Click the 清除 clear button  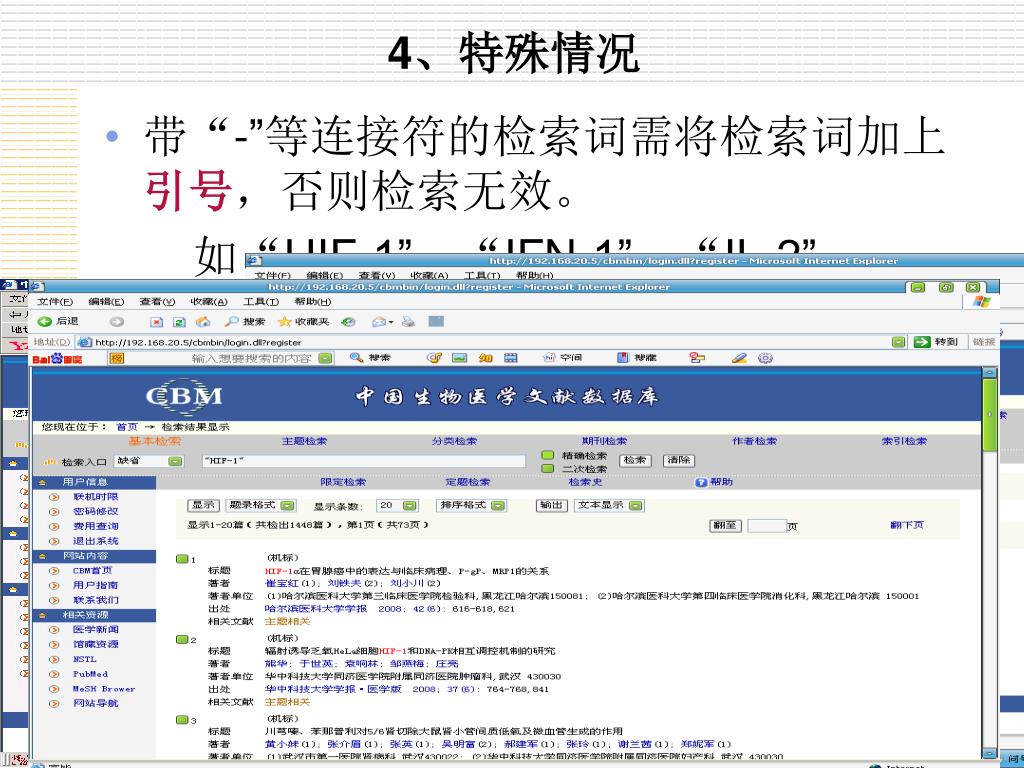[x=679, y=460]
